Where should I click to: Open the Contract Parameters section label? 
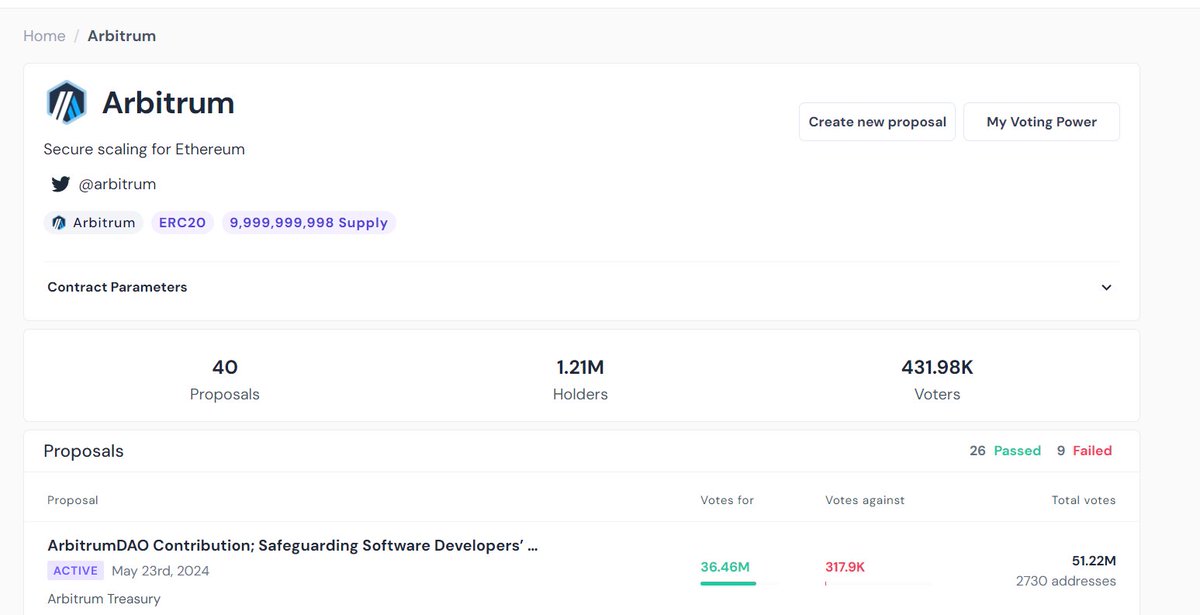117,287
